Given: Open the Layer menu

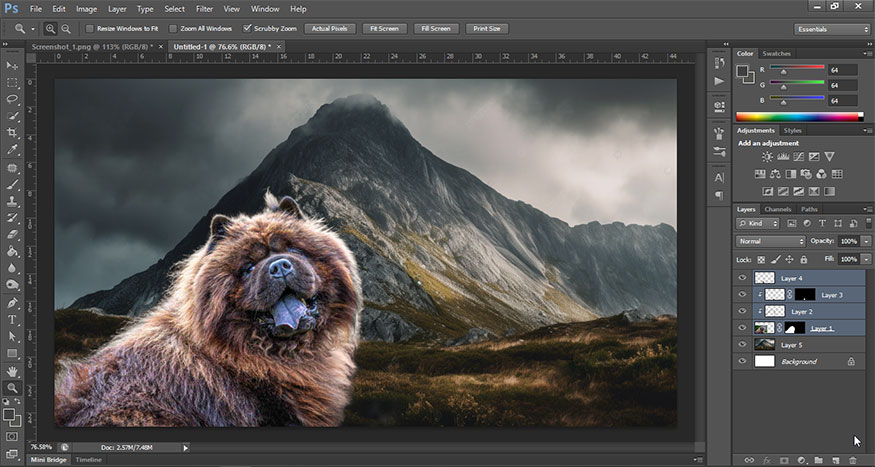Looking at the screenshot, I should click(117, 9).
